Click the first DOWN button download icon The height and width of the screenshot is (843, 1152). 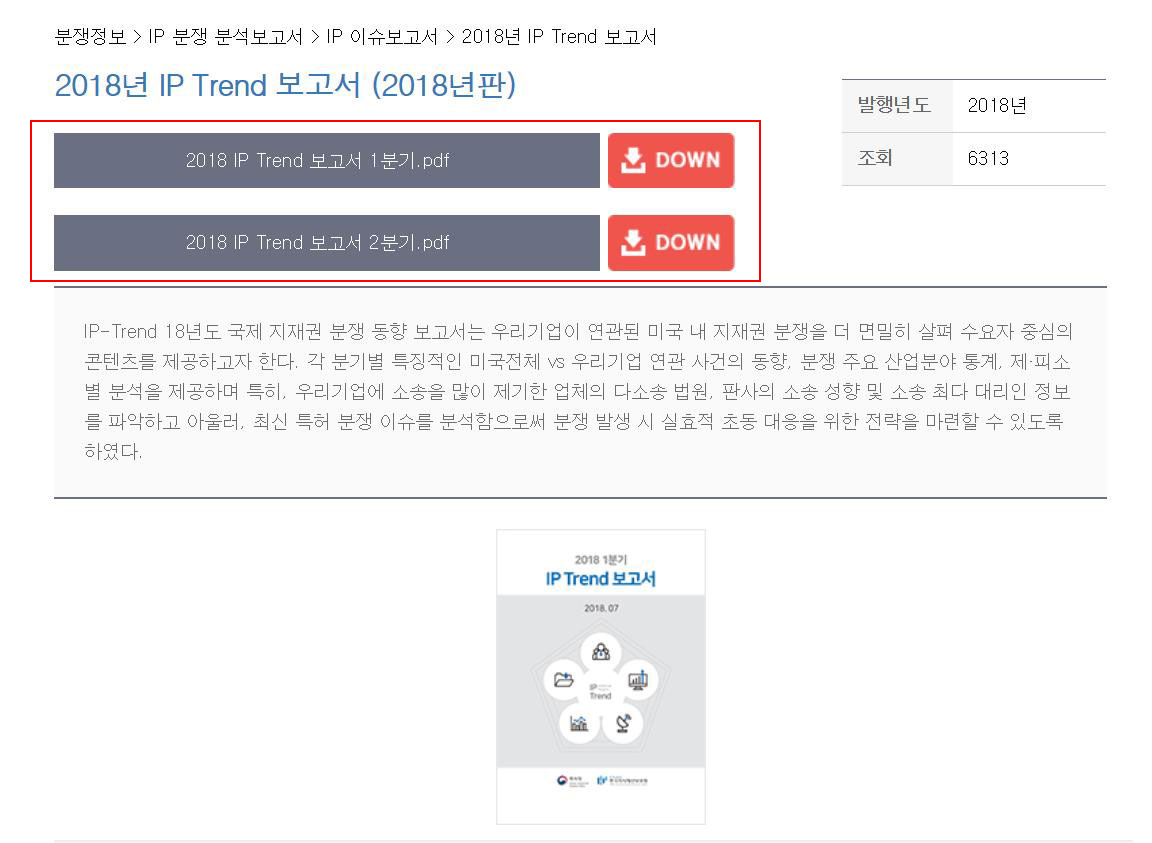coord(633,160)
